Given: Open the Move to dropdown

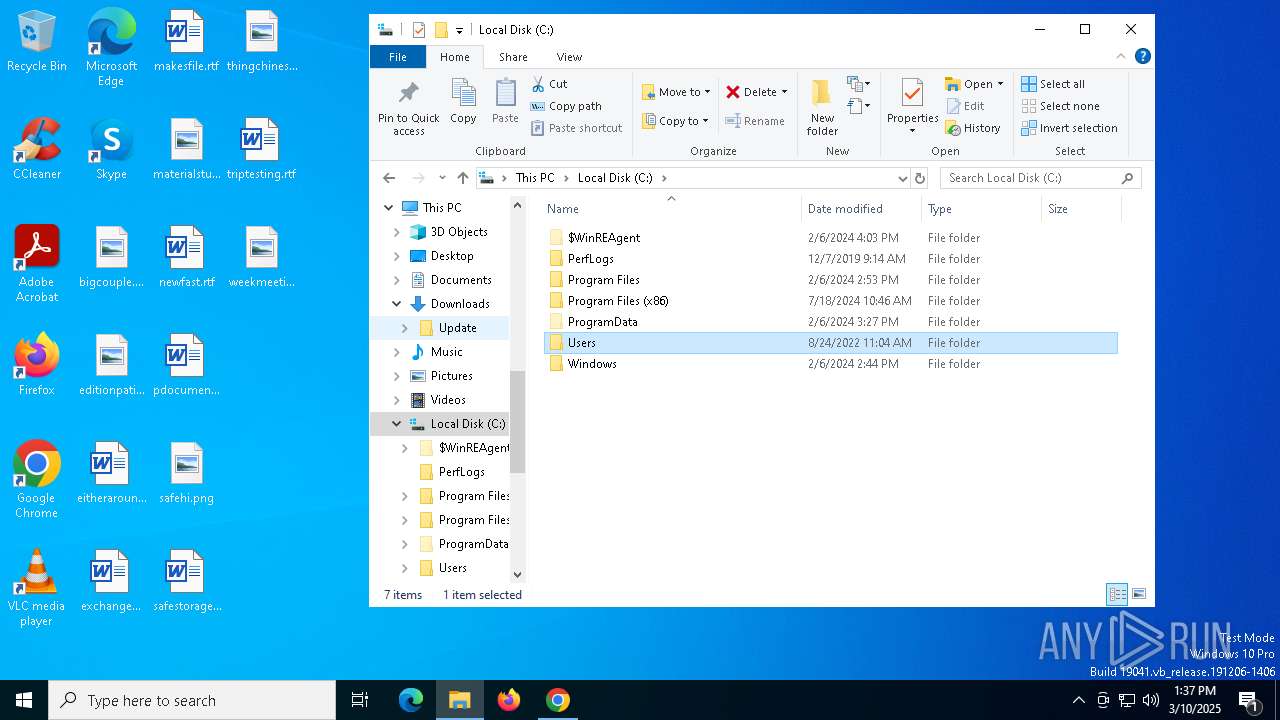Looking at the screenshot, I should (x=675, y=92).
